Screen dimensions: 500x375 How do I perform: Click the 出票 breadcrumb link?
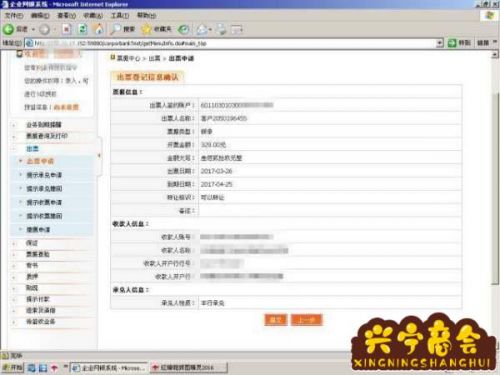point(154,58)
